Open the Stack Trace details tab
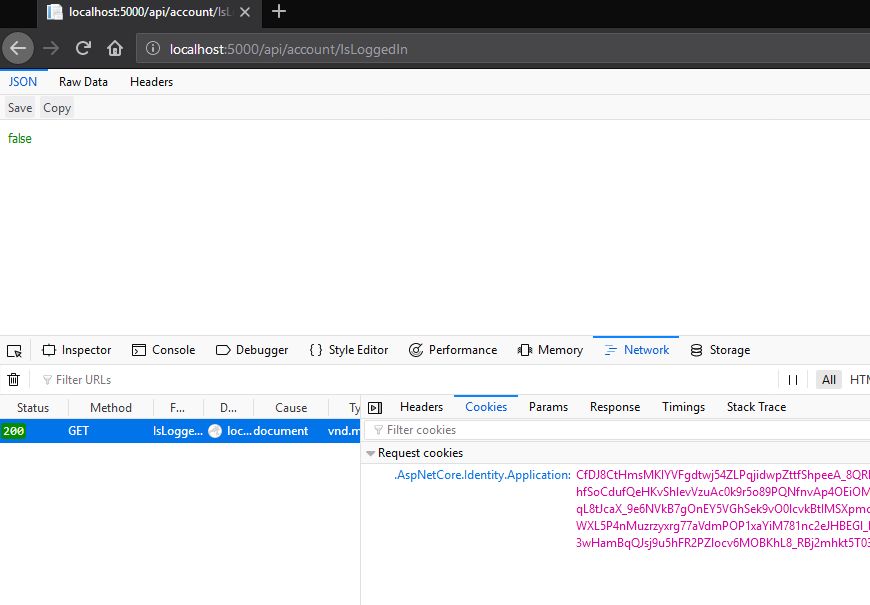 point(756,407)
